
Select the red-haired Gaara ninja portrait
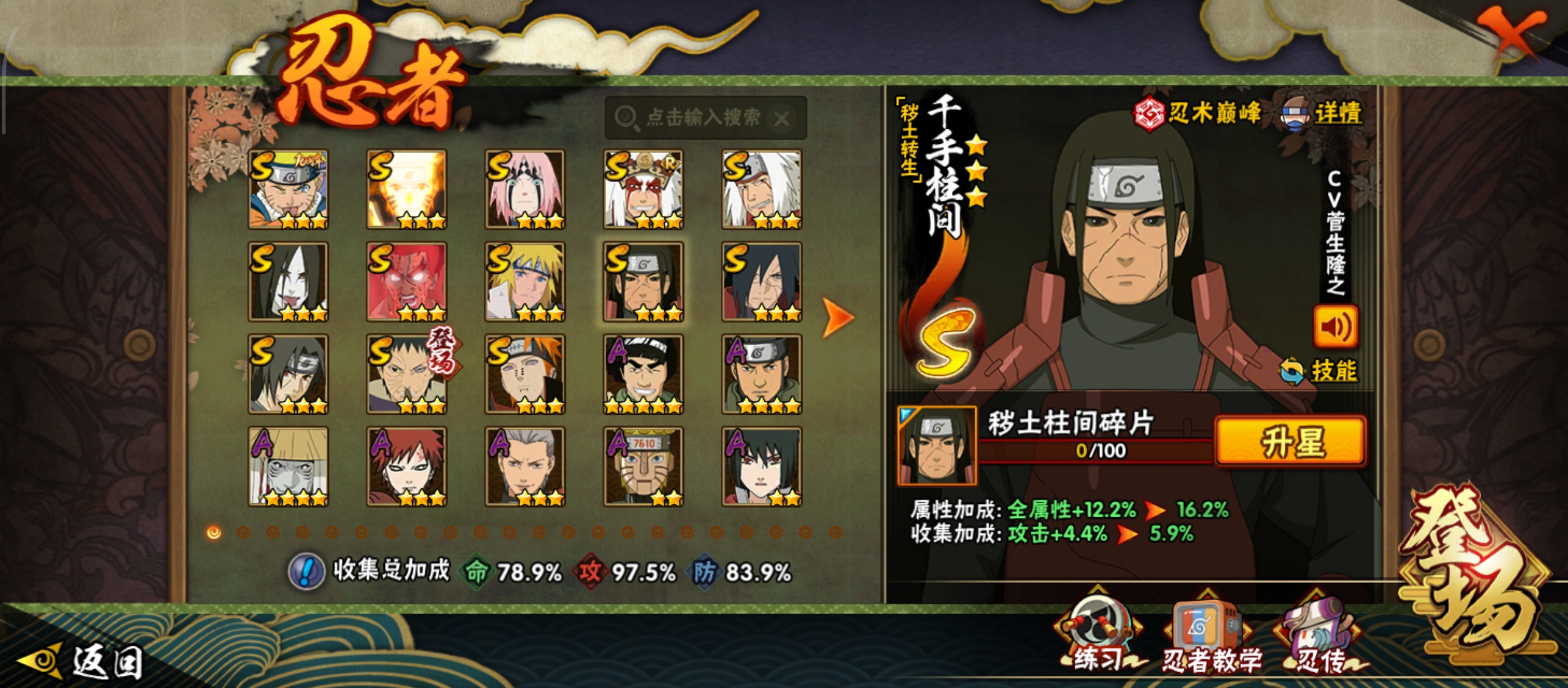(x=407, y=466)
